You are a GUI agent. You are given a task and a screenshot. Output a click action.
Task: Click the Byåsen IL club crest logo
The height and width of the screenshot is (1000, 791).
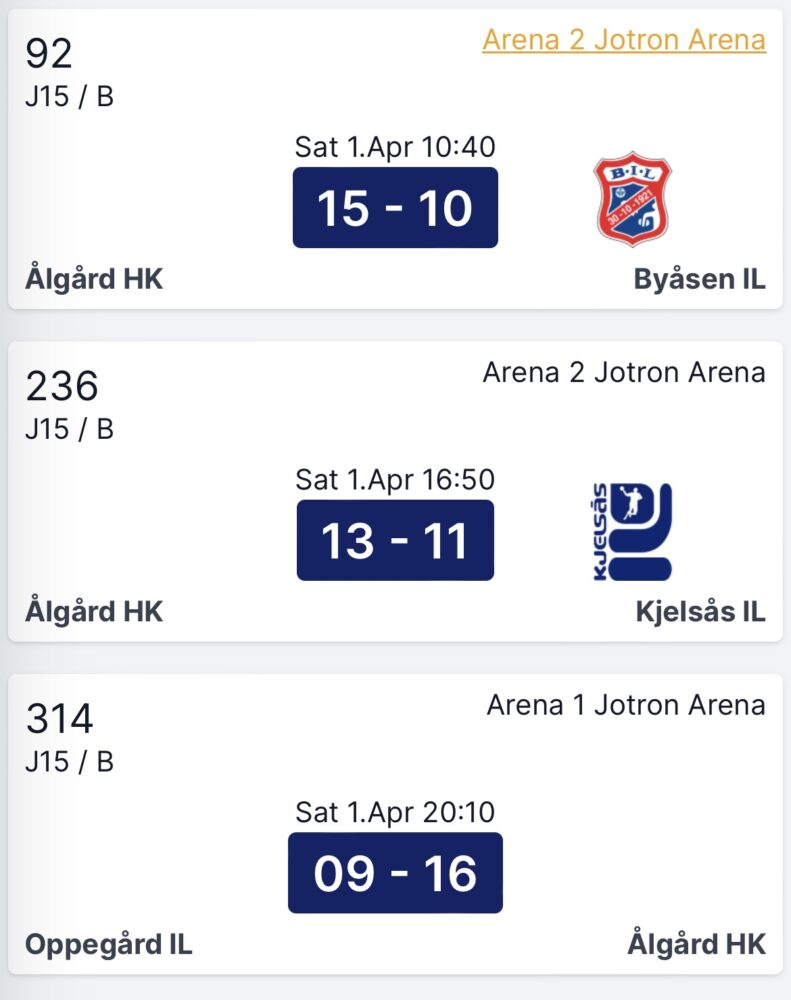coord(632,199)
